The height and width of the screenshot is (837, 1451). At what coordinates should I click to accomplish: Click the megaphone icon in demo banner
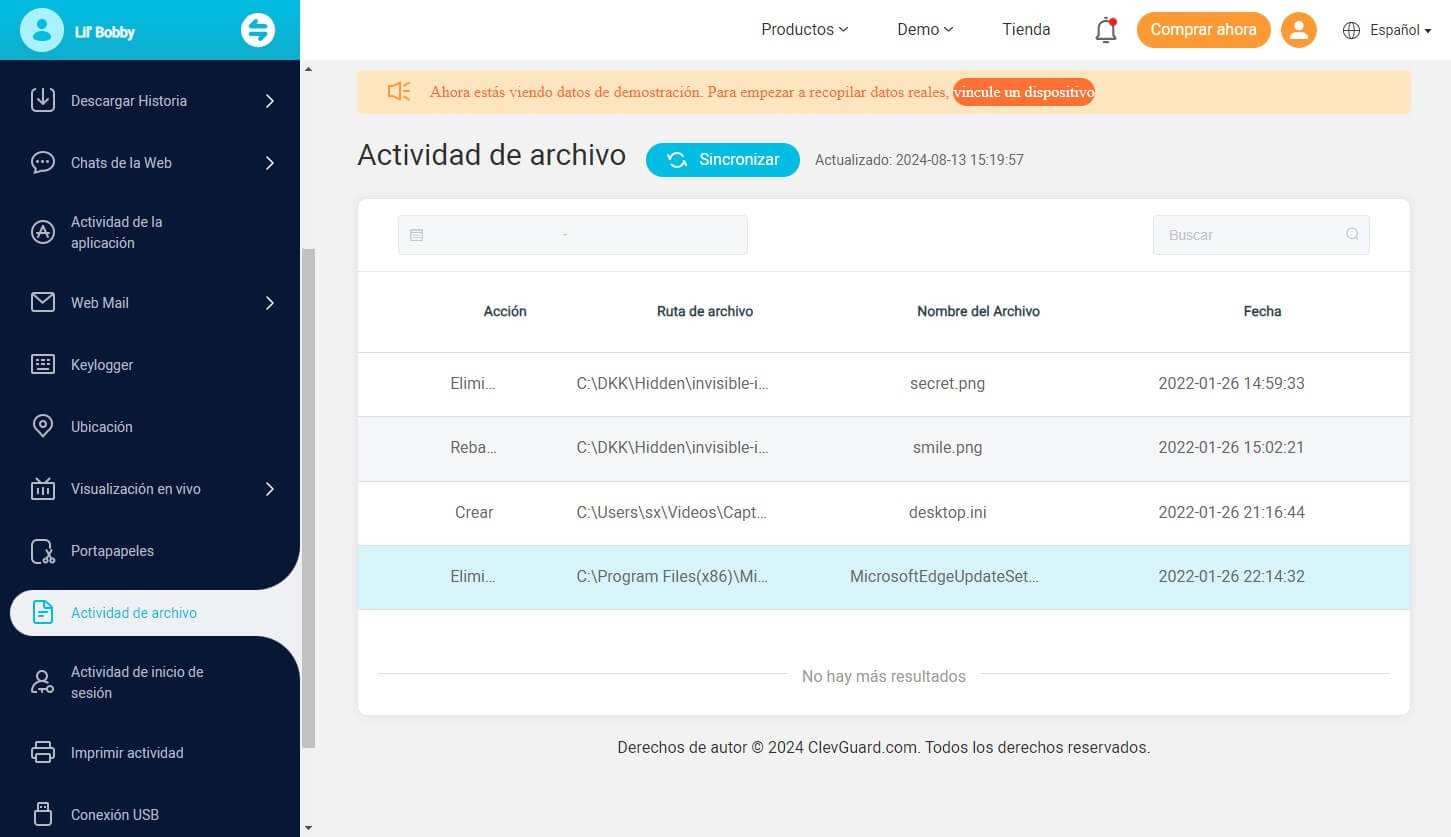[x=399, y=92]
